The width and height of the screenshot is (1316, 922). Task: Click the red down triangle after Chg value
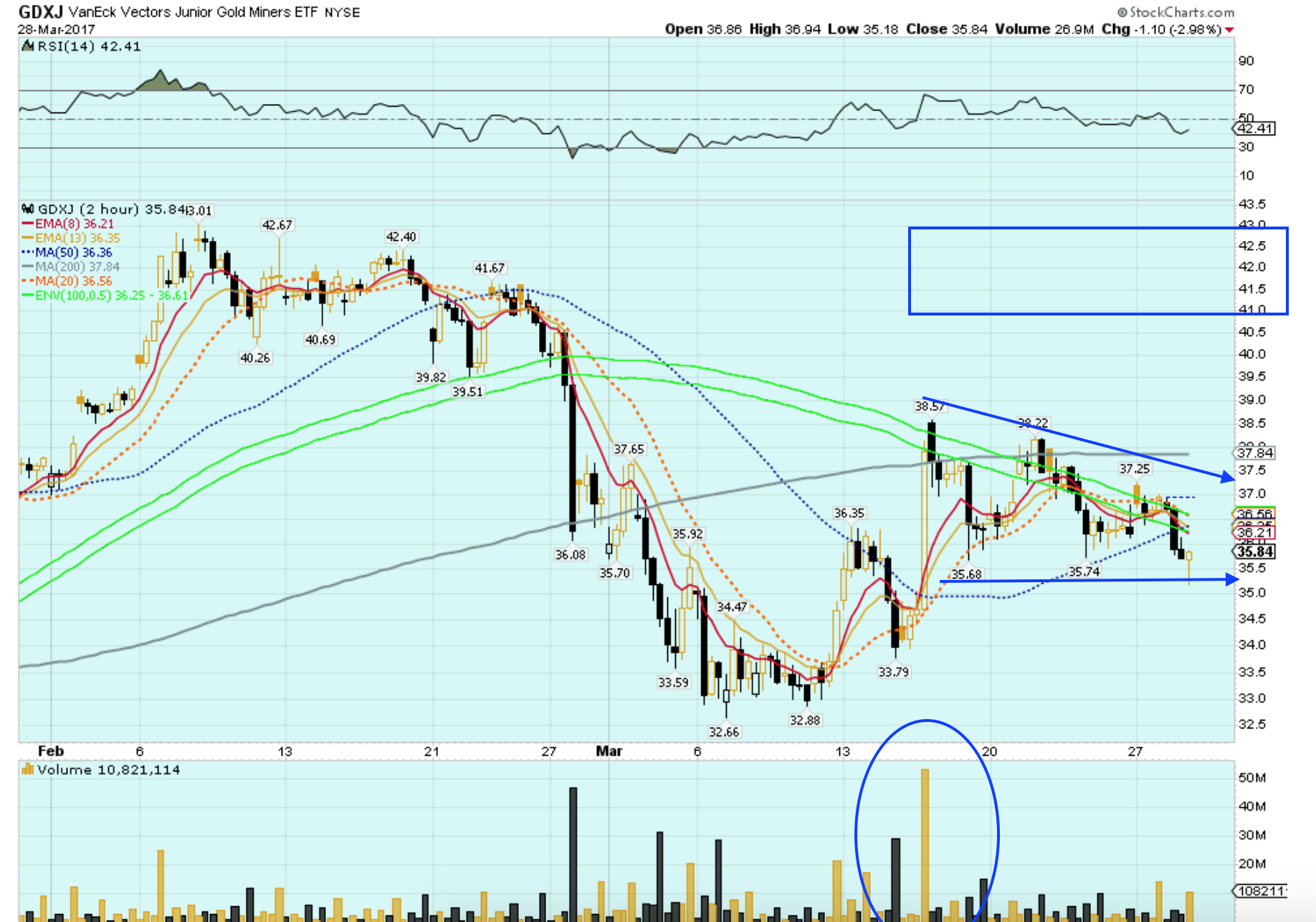point(1229,30)
